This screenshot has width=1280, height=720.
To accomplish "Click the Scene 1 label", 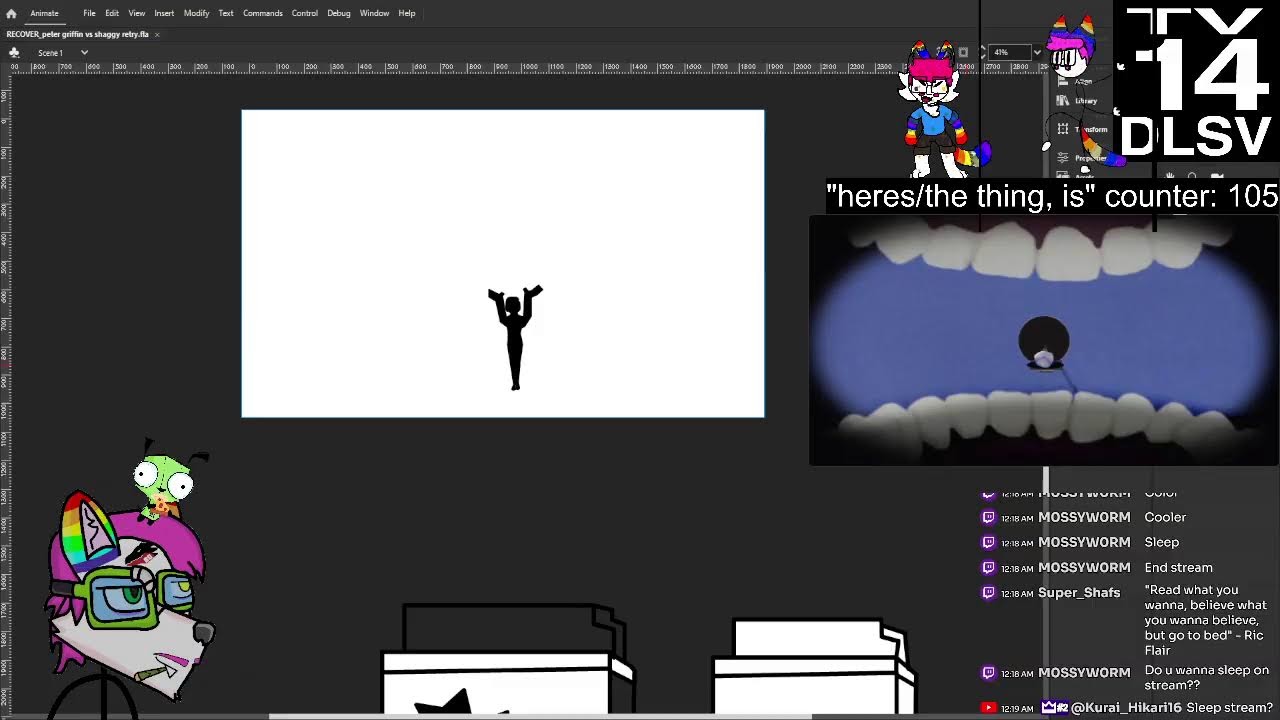I will [x=50, y=52].
